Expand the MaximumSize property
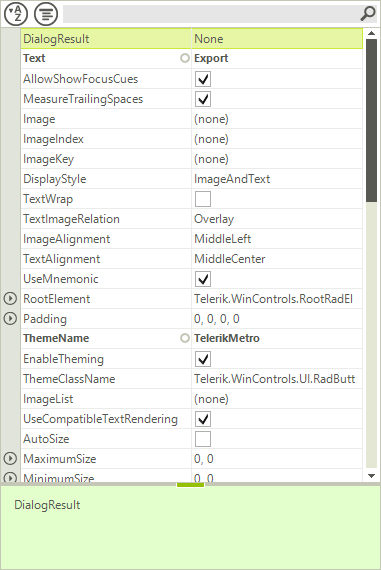 (10, 458)
